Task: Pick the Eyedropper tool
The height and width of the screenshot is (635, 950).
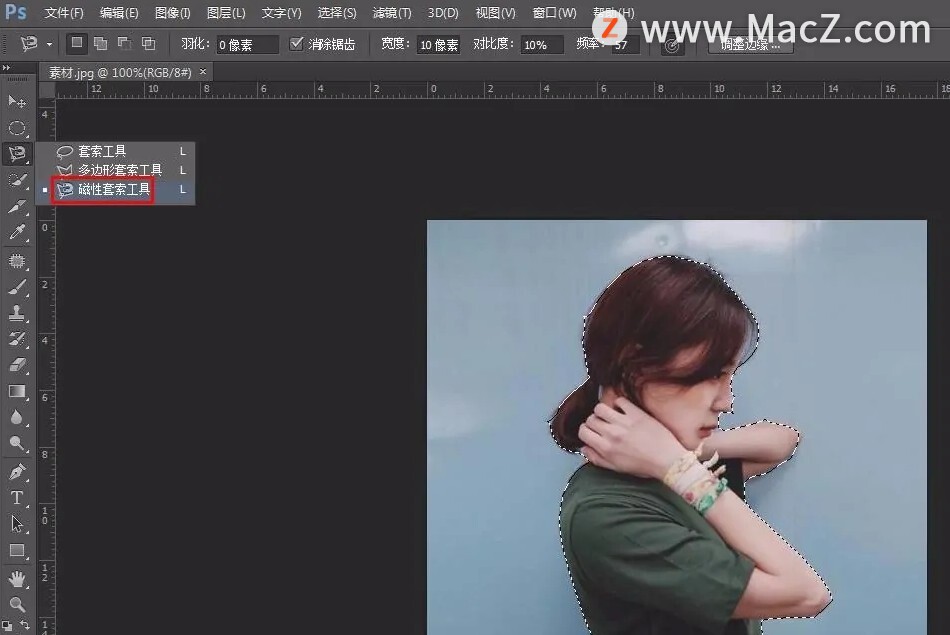Action: tap(17, 233)
